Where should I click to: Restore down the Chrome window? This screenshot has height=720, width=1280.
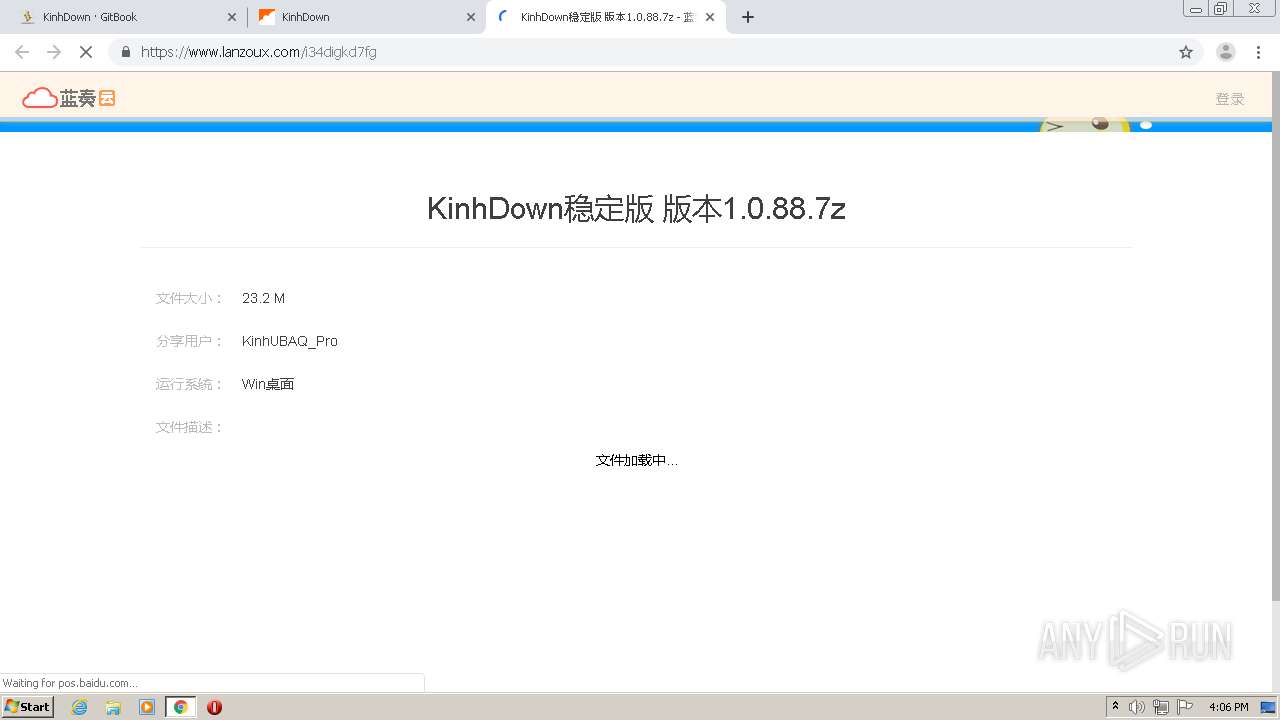coord(1221,9)
